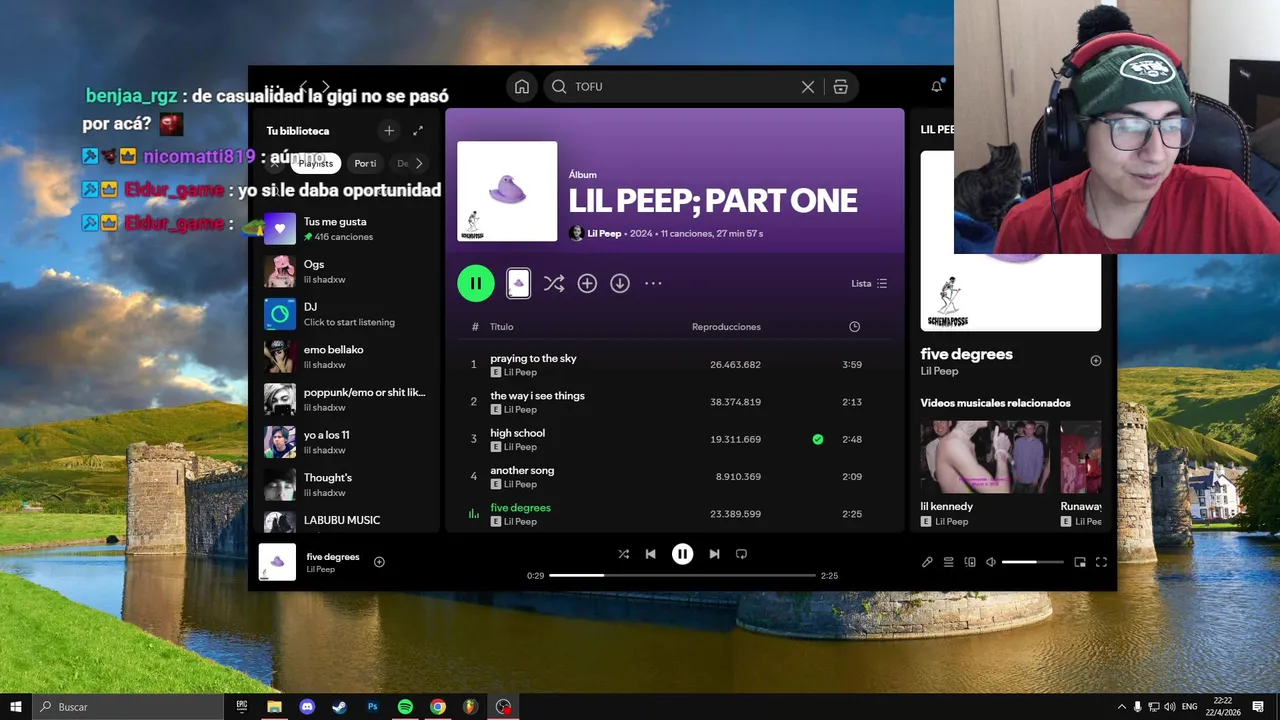The width and height of the screenshot is (1280, 720).
Task: Open the Lil Peep artist link in the album header
Action: 604,234
